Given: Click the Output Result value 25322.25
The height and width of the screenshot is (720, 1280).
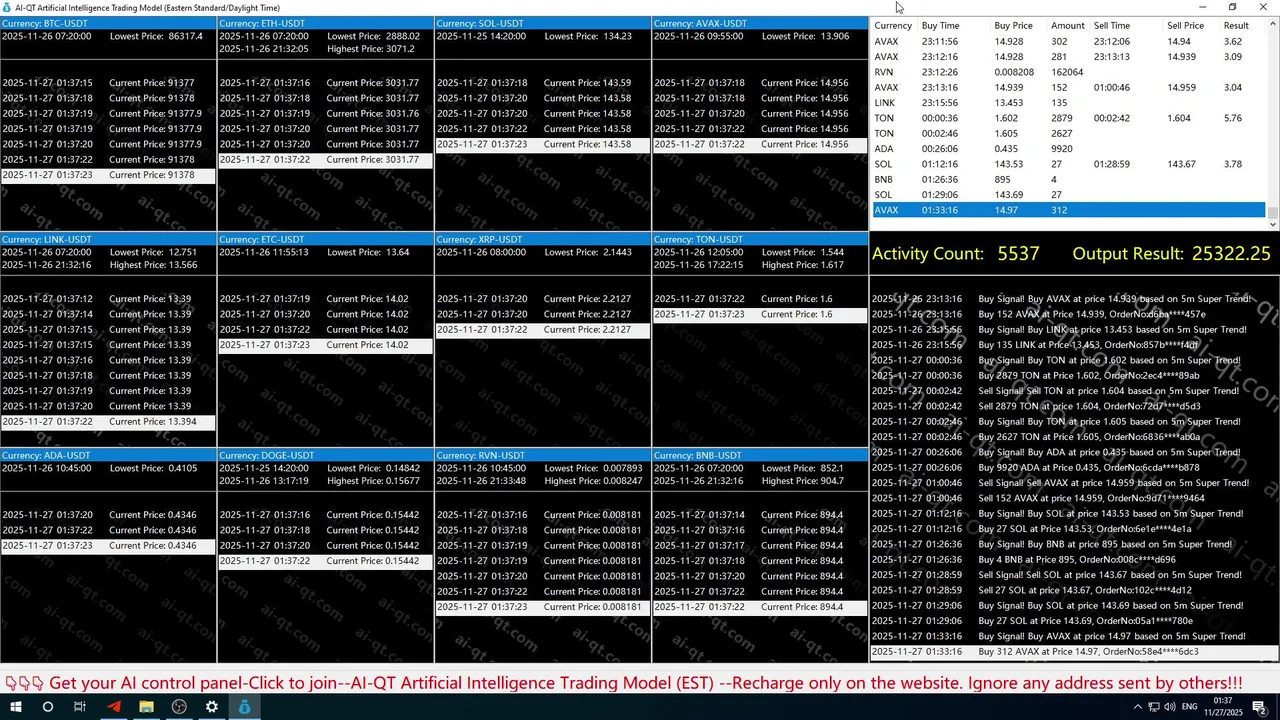Looking at the screenshot, I should 1231,254.
